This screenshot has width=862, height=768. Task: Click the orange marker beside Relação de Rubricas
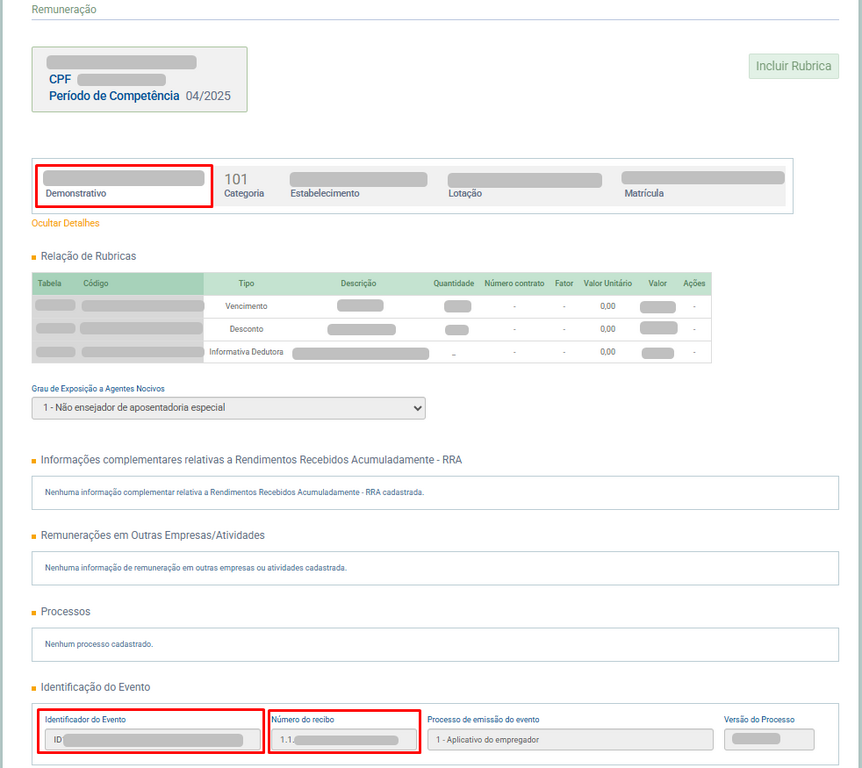(x=34, y=257)
